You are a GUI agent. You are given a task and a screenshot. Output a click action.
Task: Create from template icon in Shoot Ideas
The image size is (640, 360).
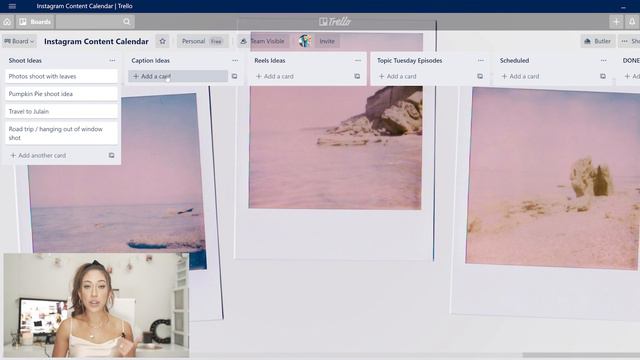point(111,156)
